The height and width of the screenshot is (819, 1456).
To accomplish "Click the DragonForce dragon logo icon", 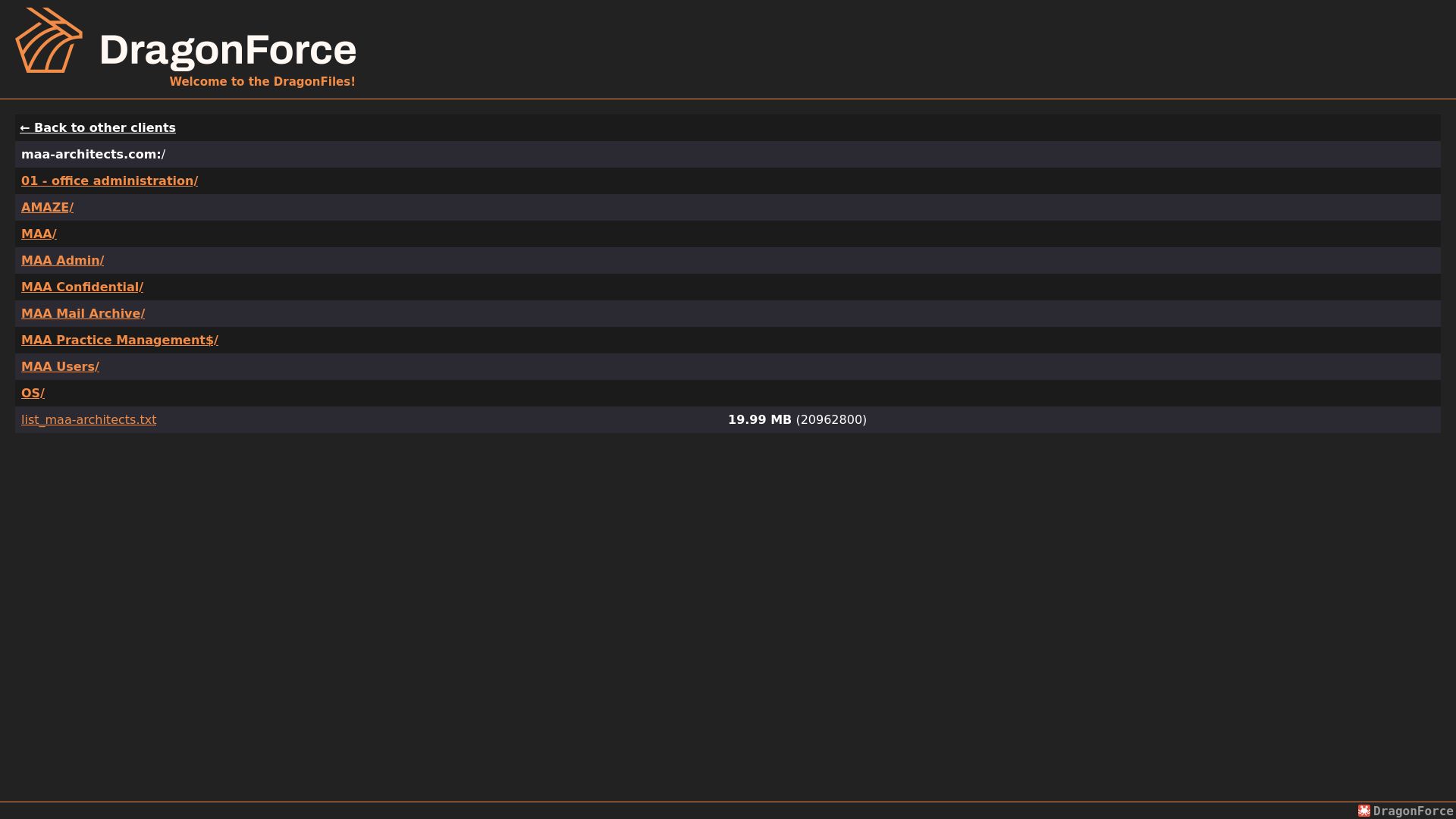I will pos(49,40).
